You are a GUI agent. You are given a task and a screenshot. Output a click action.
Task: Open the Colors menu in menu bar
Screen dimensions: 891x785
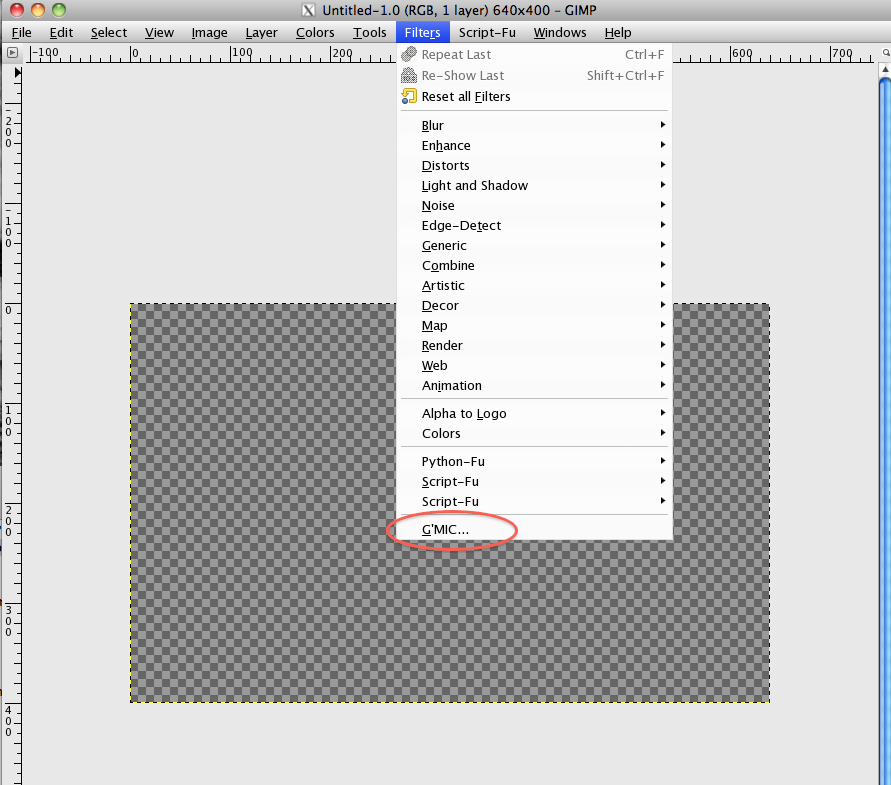[x=315, y=32]
